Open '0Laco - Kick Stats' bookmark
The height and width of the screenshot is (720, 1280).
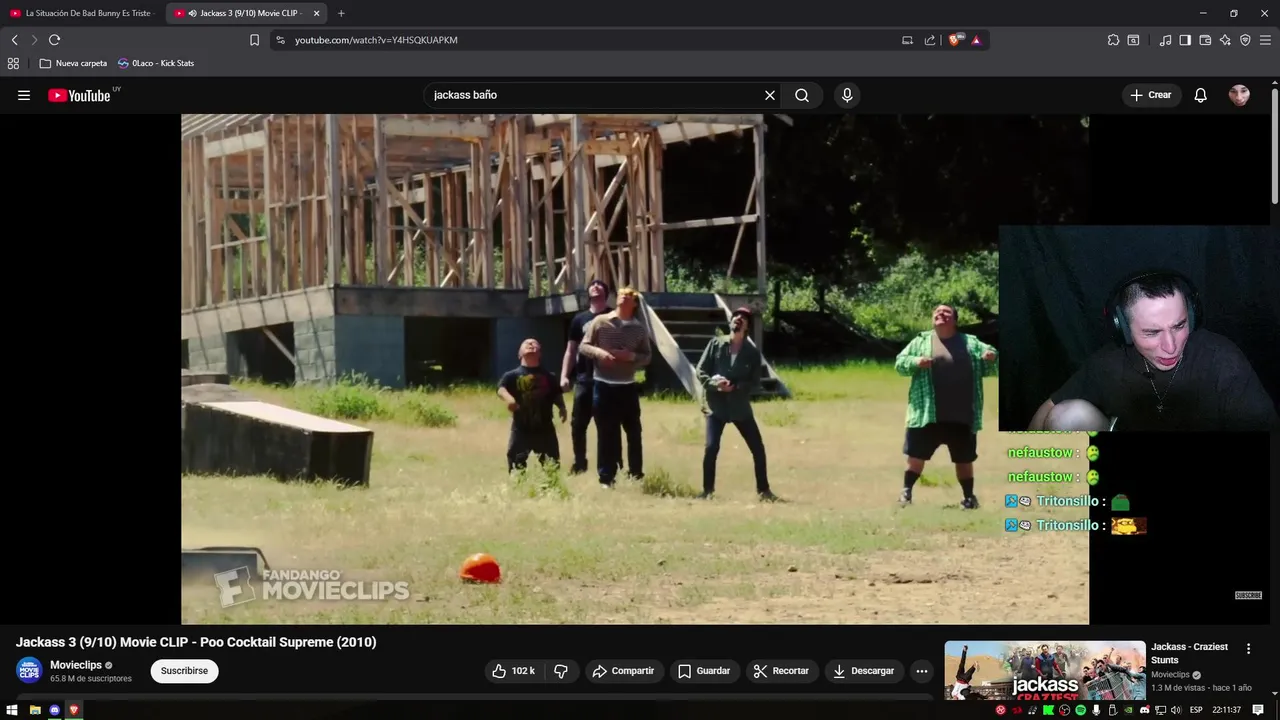[156, 63]
